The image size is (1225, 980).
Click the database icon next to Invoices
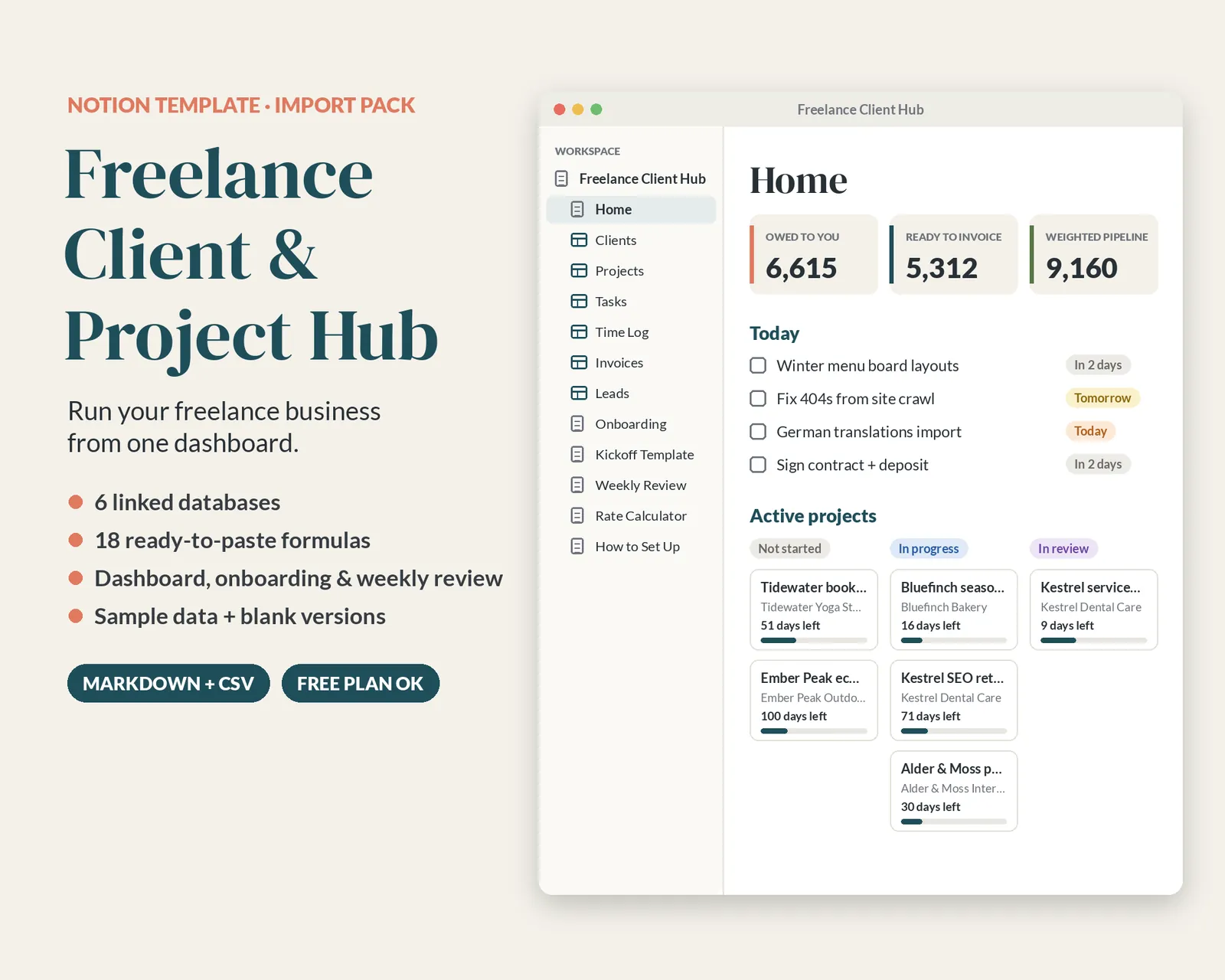(x=579, y=362)
